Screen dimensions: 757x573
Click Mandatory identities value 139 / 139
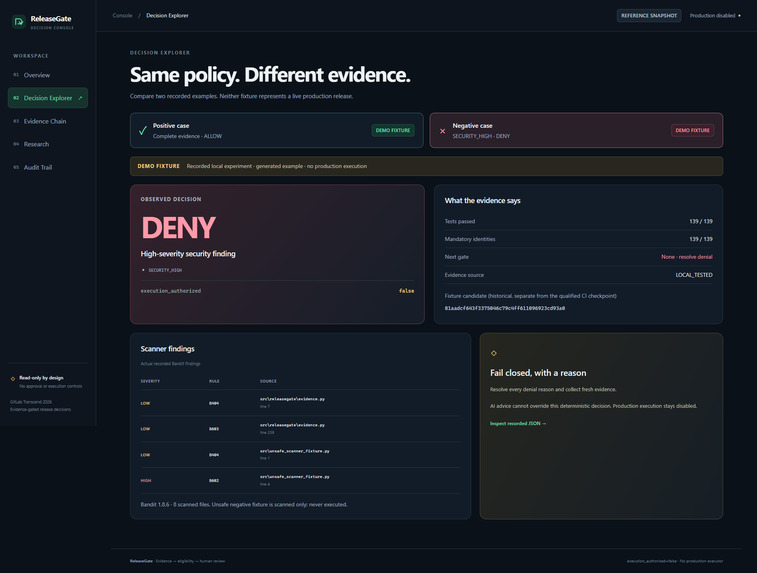click(701, 239)
